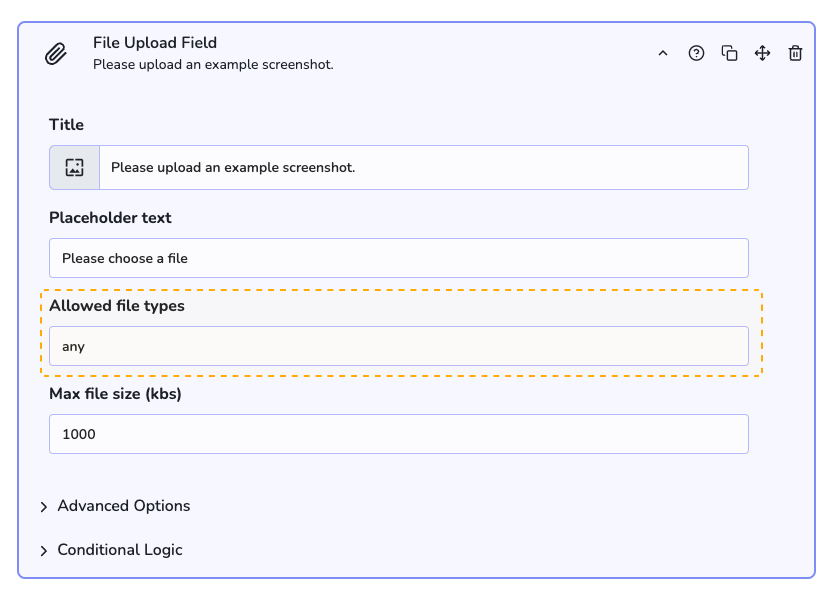836x599 pixels.
Task: Expand the Advanced Options section
Action: [123, 506]
